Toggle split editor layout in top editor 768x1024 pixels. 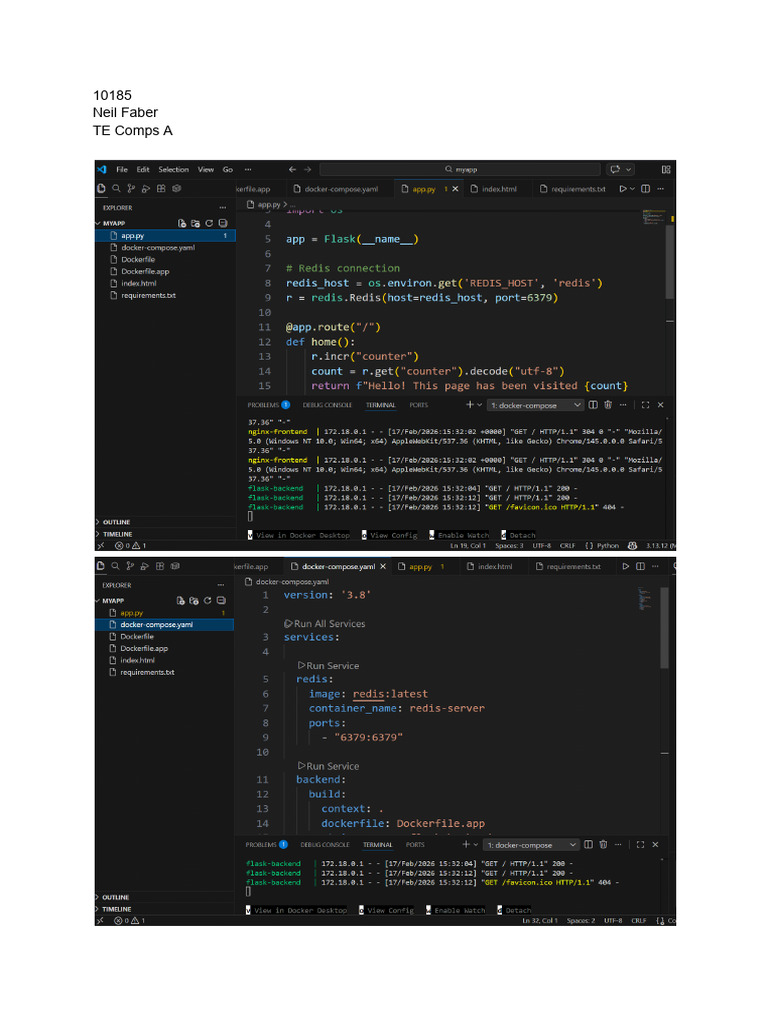click(x=645, y=189)
